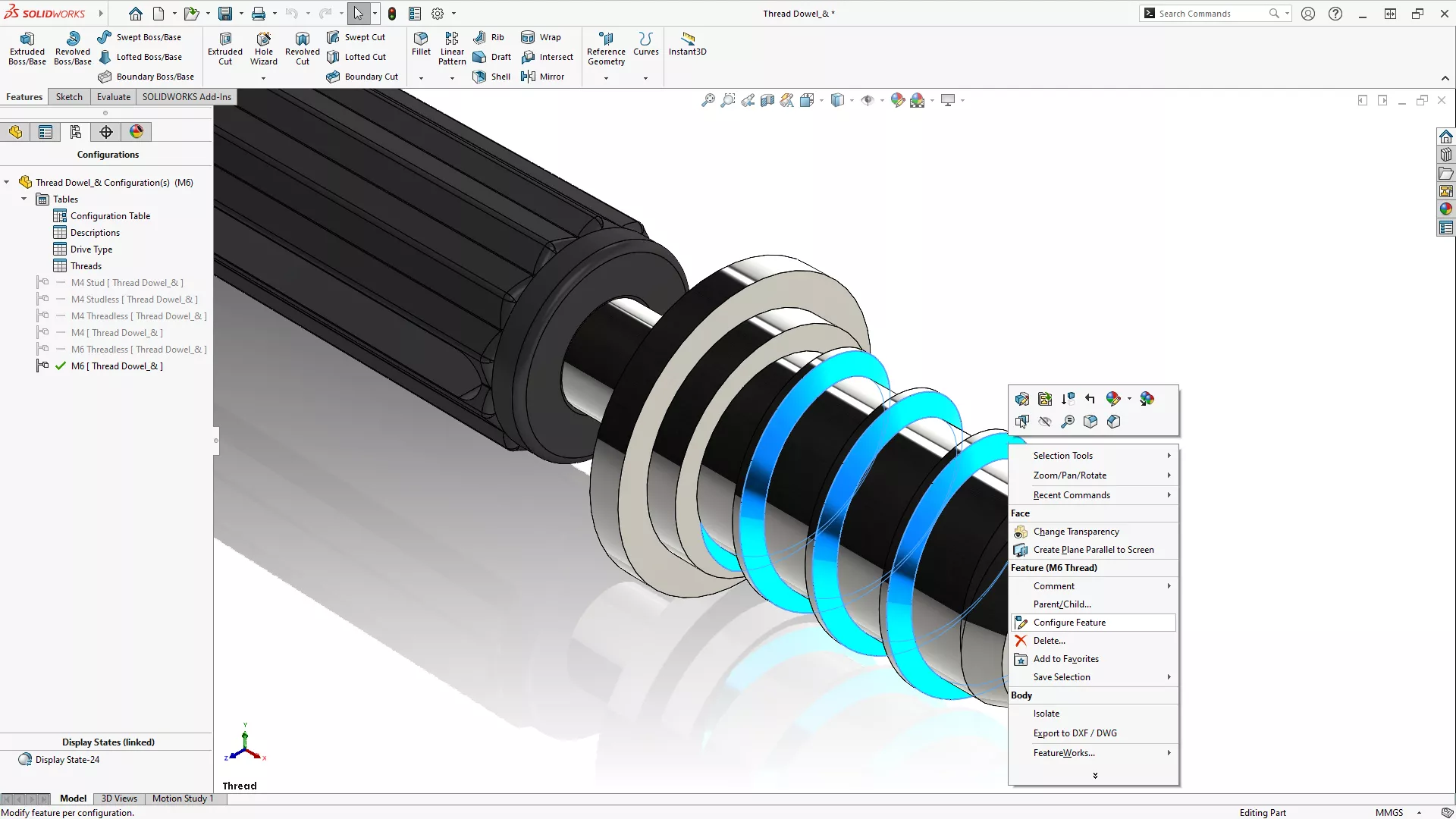Open the Motion Study 1 tab
The height and width of the screenshot is (819, 1456).
point(182,799)
